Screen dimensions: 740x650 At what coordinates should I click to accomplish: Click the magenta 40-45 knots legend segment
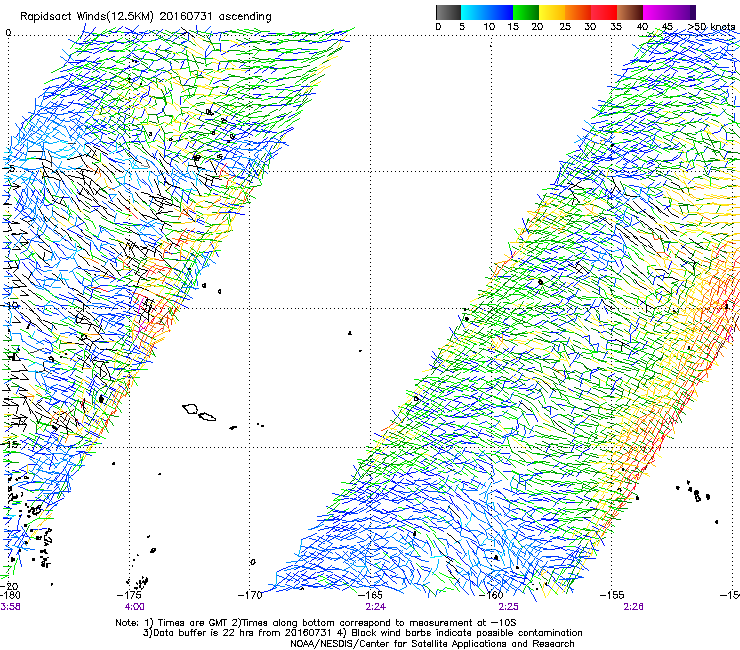pos(656,12)
